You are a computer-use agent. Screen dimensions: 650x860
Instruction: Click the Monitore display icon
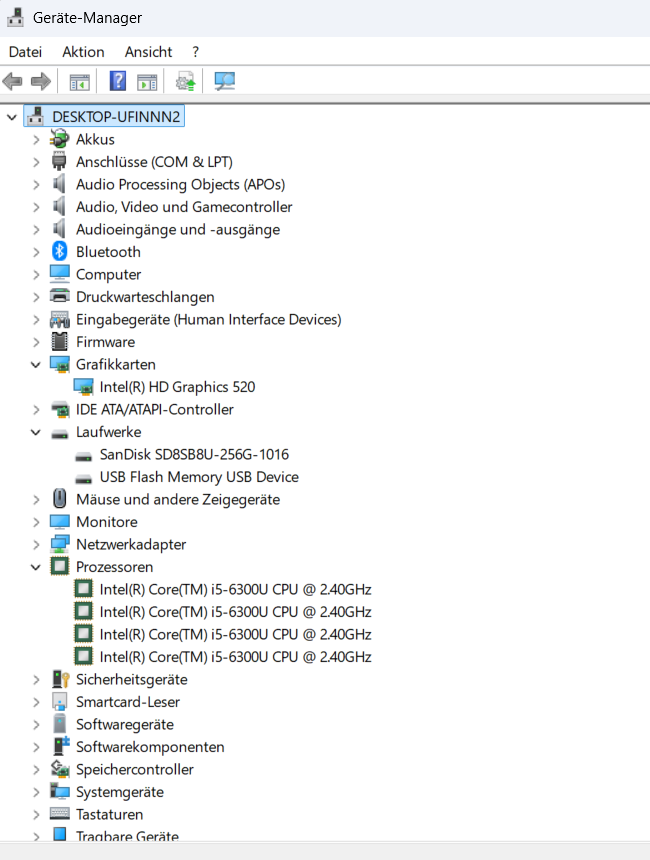click(x=59, y=521)
